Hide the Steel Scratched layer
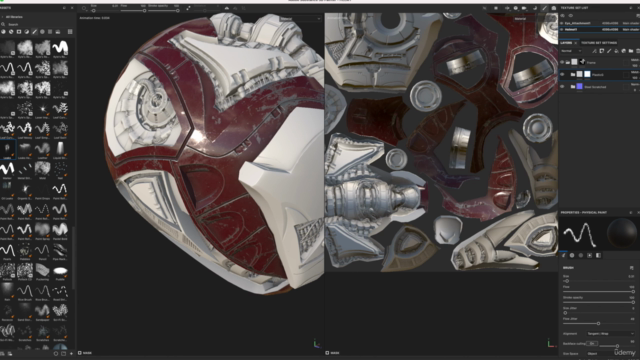 point(562,87)
